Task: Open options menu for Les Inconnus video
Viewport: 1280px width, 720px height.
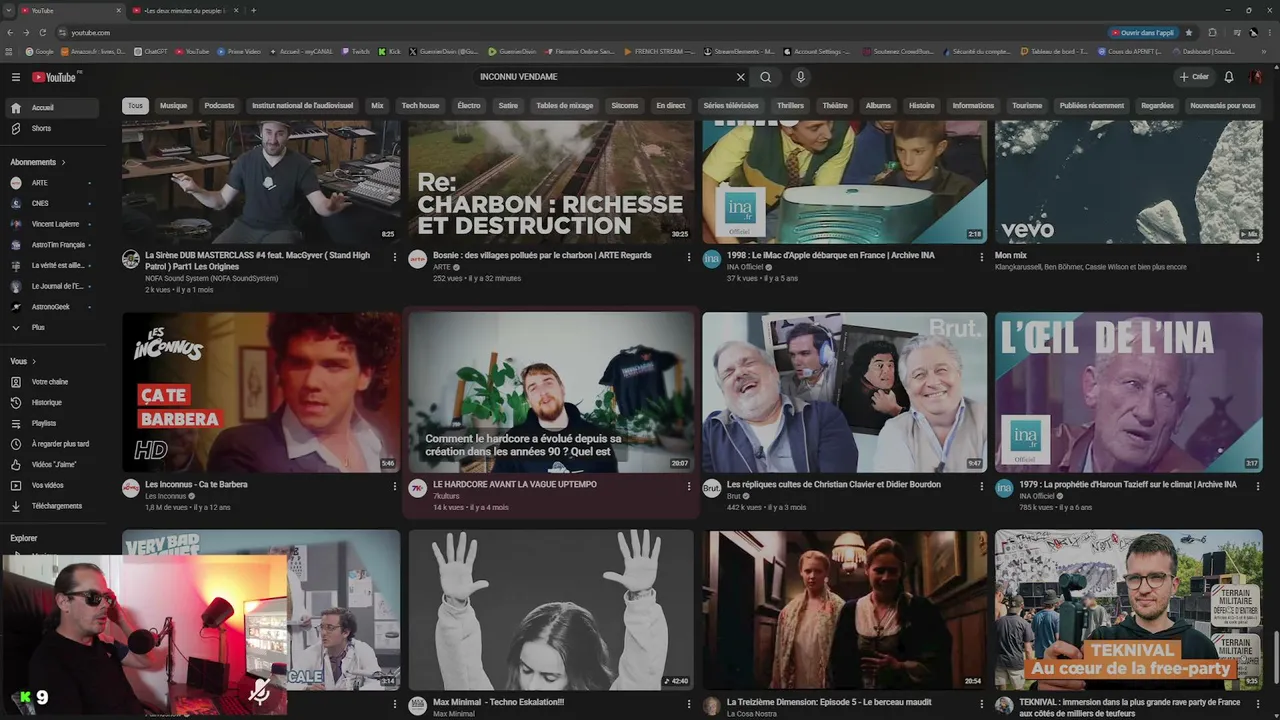Action: [x=395, y=486]
